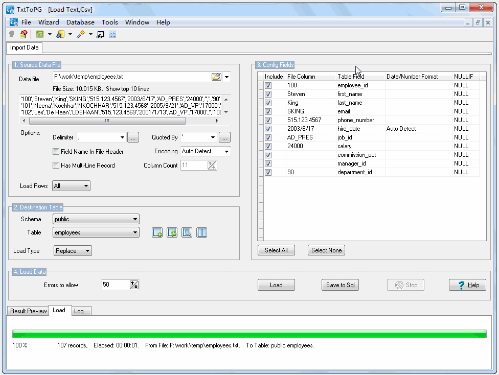Open the Encoding Auto Detect dropdown

[227, 152]
